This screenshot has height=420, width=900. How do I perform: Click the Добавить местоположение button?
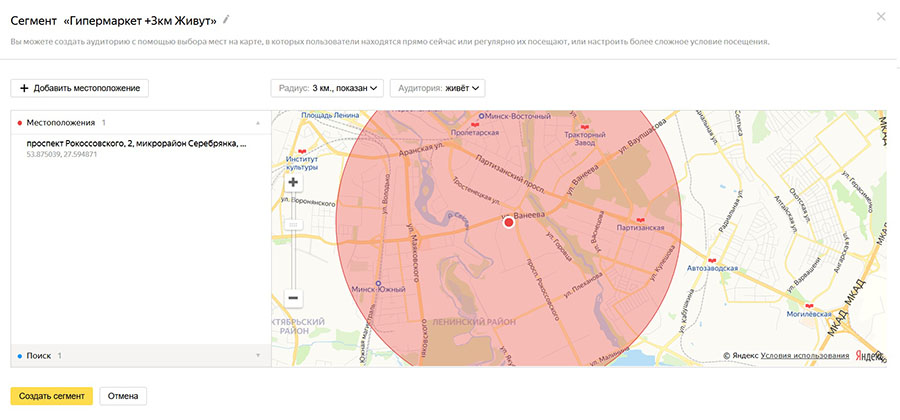coord(80,88)
